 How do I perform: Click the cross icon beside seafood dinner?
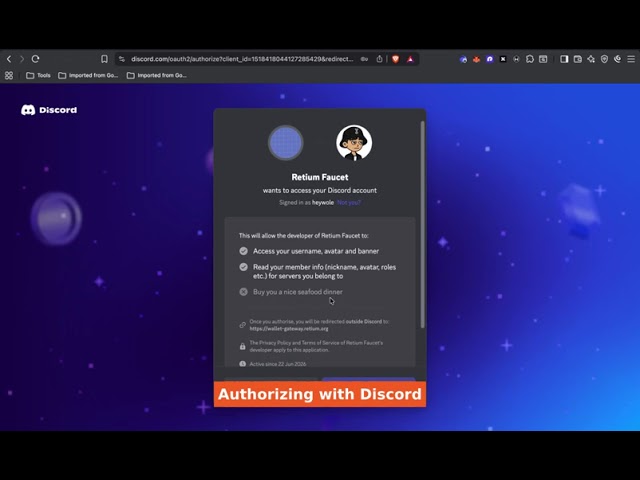pos(243,292)
